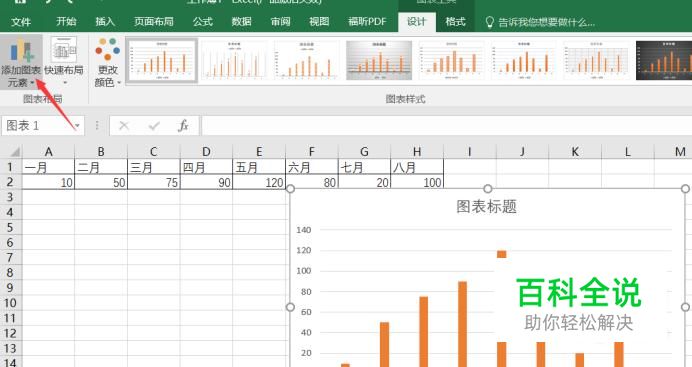Click the Name Box showing 图表 1

[37, 126]
